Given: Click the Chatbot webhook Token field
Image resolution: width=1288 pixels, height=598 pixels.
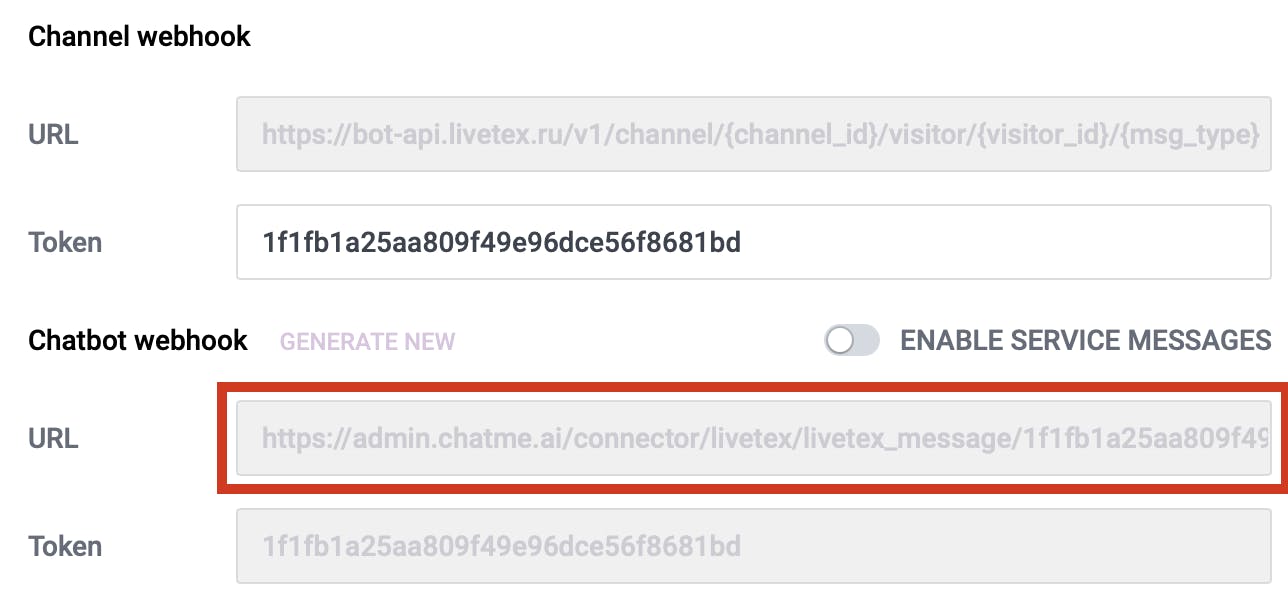Looking at the screenshot, I should point(753,546).
